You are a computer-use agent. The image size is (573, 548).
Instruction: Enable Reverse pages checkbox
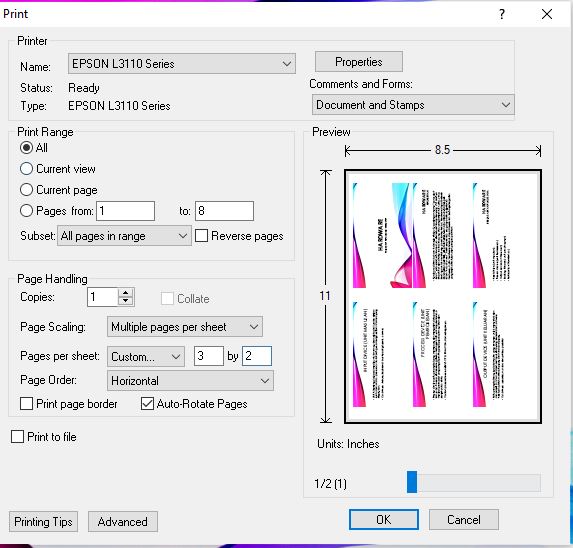(x=201, y=236)
